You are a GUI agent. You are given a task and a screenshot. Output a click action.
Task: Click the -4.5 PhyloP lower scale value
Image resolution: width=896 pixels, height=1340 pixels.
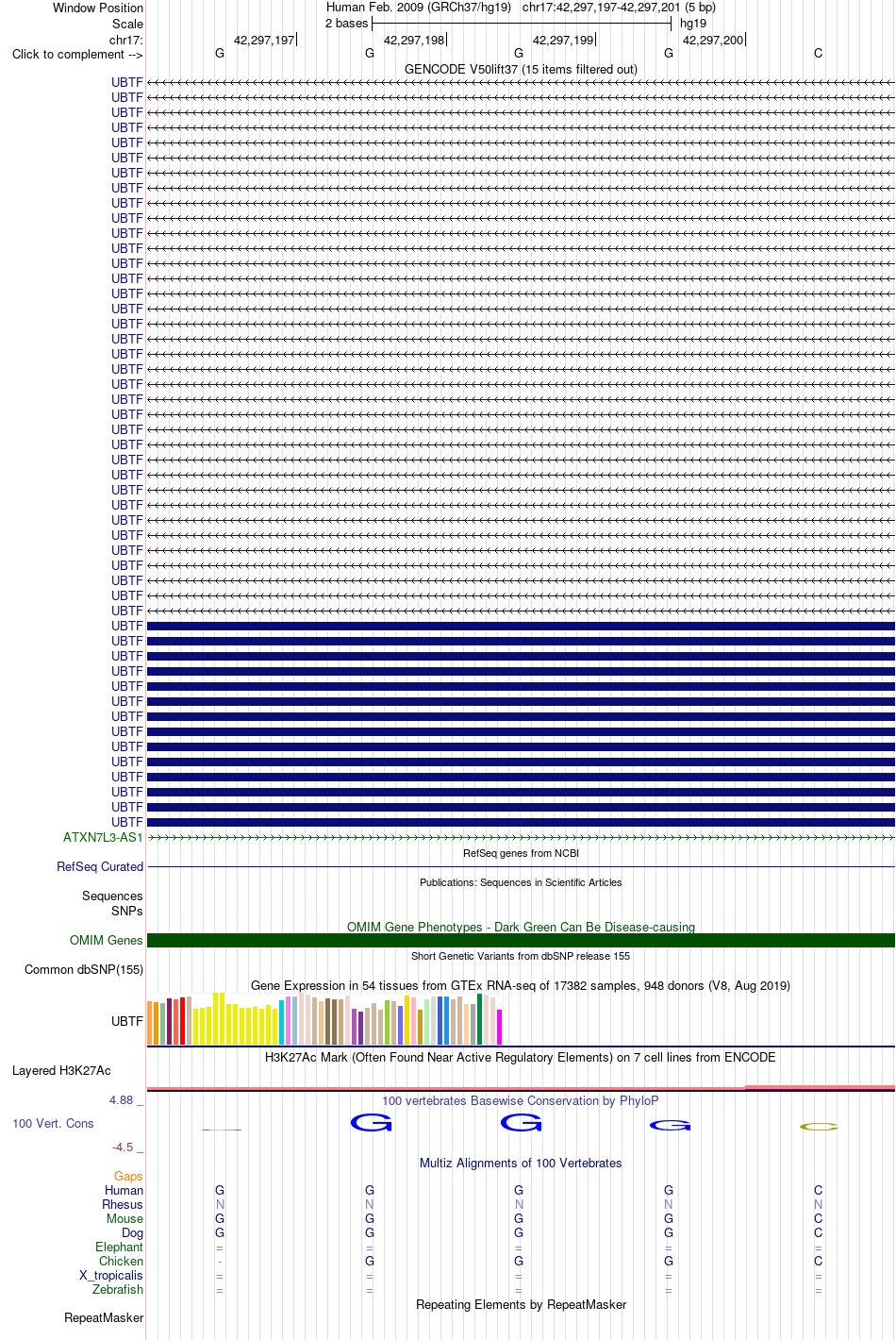tap(123, 1147)
